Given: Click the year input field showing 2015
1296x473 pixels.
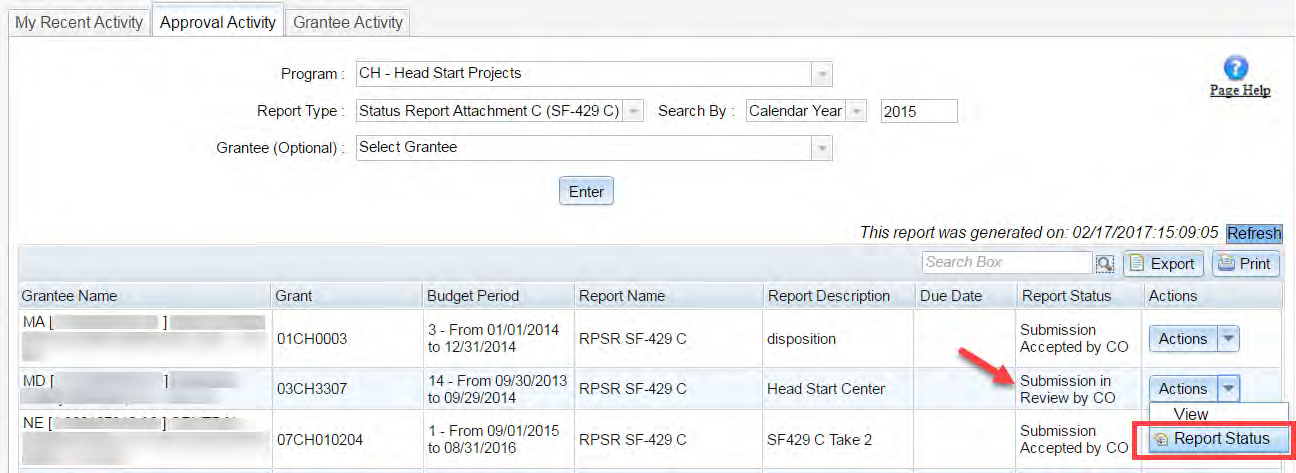Looking at the screenshot, I should (x=918, y=111).
